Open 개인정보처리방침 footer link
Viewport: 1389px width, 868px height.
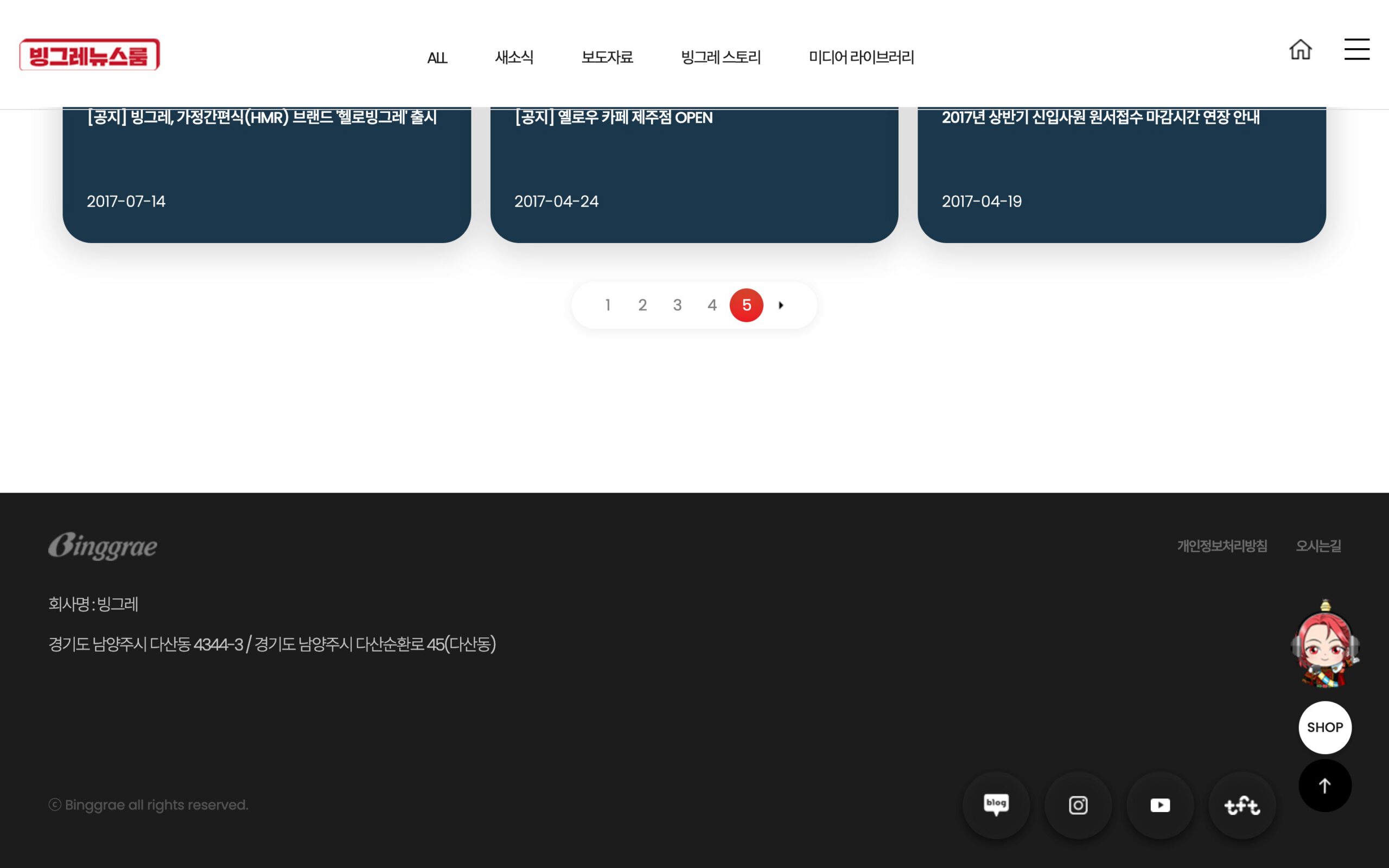(x=1222, y=546)
